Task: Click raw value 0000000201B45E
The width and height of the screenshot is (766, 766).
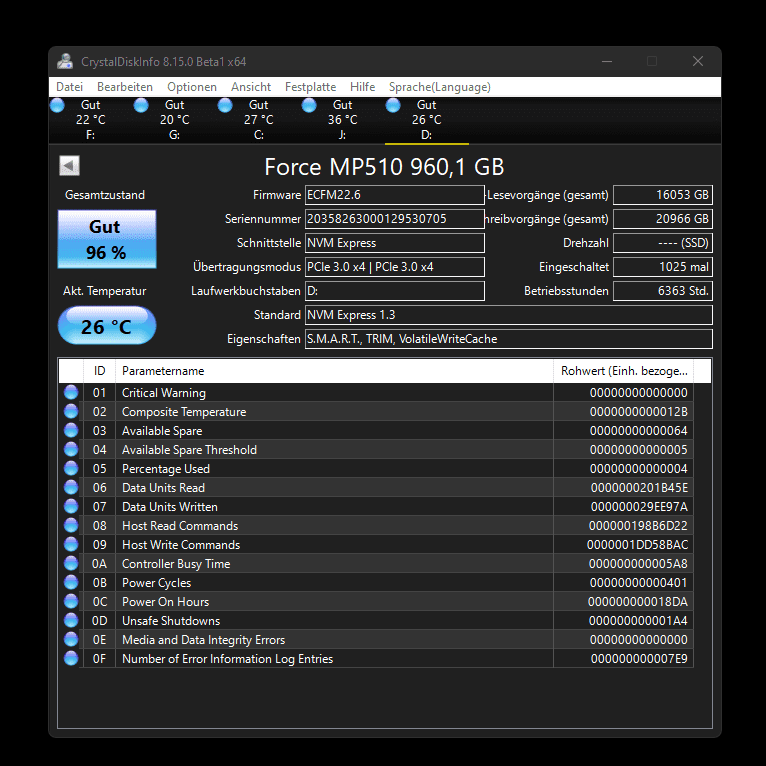Action: click(x=639, y=488)
